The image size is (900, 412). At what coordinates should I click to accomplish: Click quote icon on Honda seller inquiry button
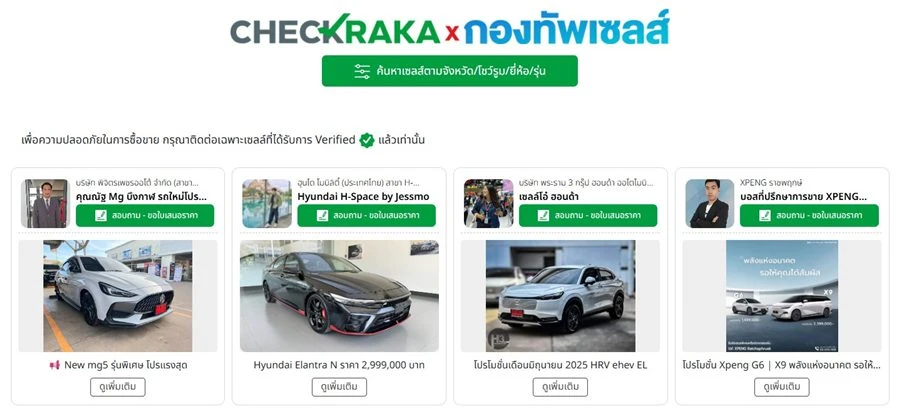pyautogui.click(x=544, y=216)
